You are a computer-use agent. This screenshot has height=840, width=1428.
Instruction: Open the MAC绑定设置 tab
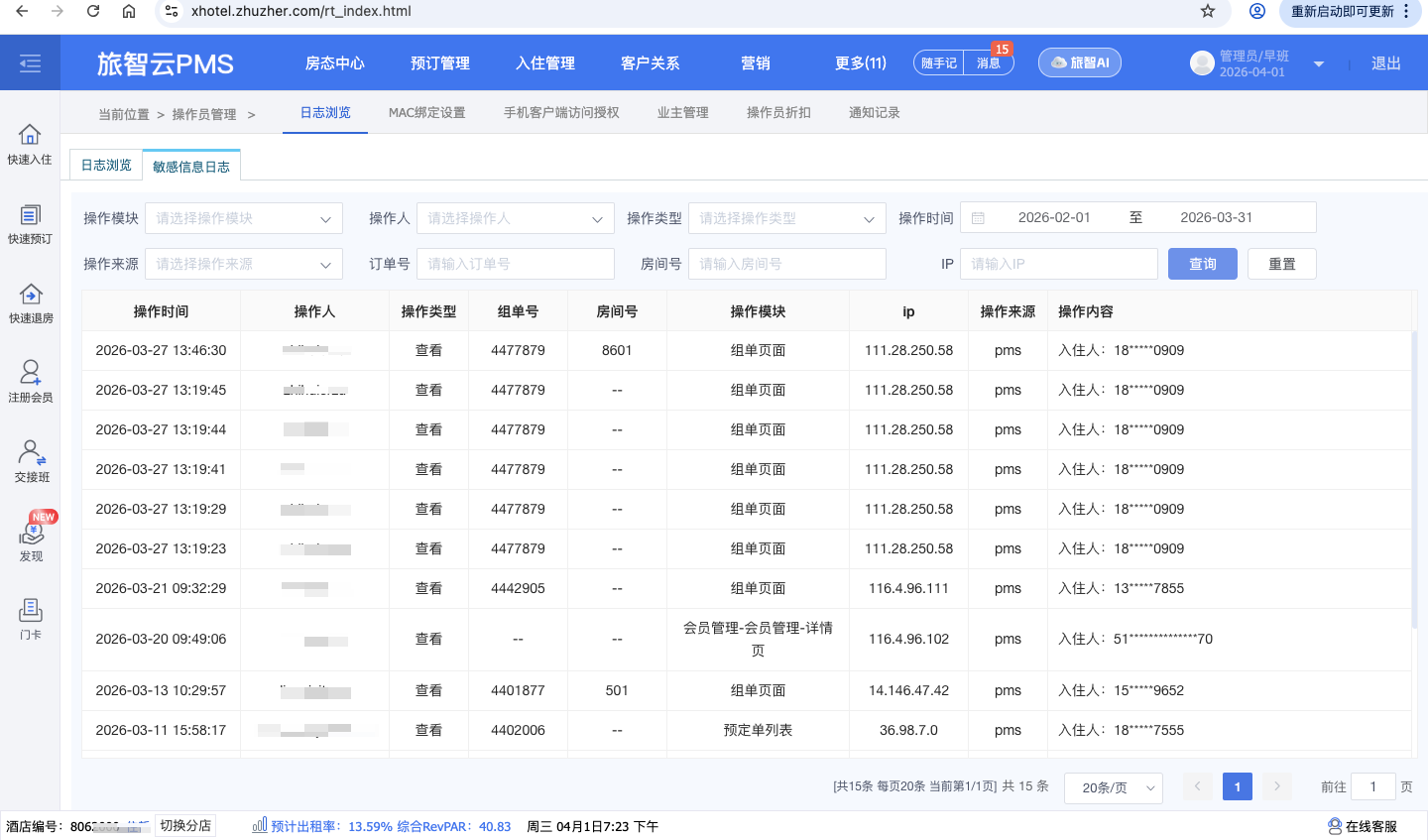pos(426,113)
